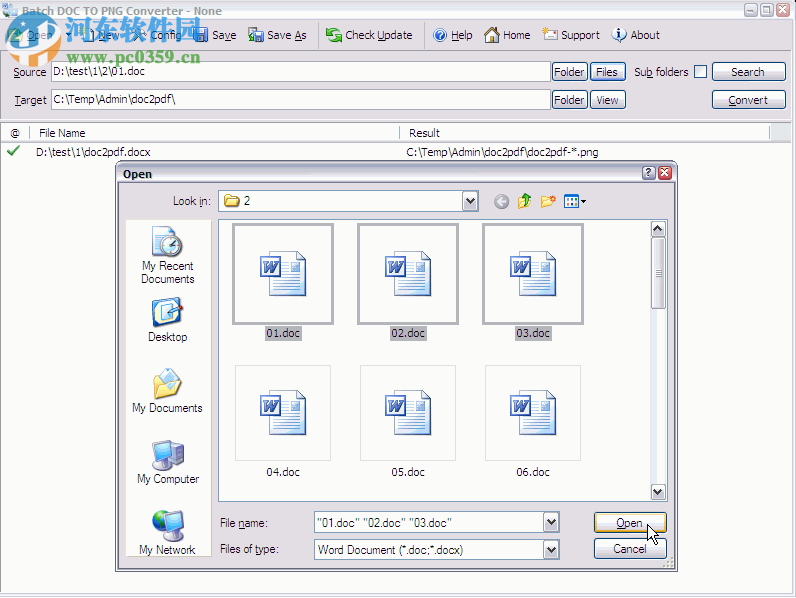Screen dimensions: 796x598
Task: Select the 01.doc file thumbnail
Action: click(283, 274)
